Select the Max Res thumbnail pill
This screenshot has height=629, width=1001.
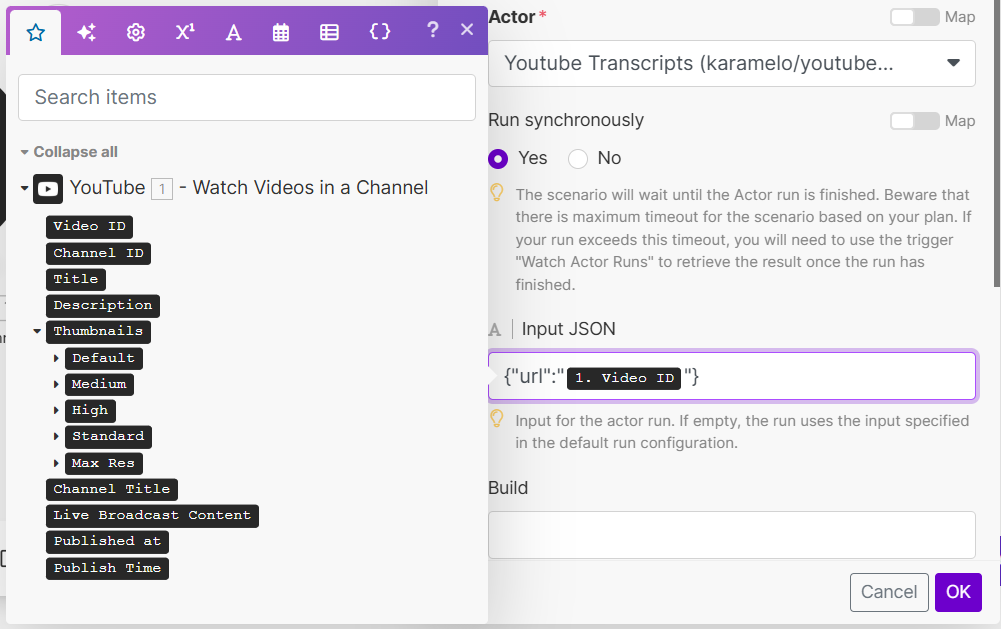[x=103, y=464]
